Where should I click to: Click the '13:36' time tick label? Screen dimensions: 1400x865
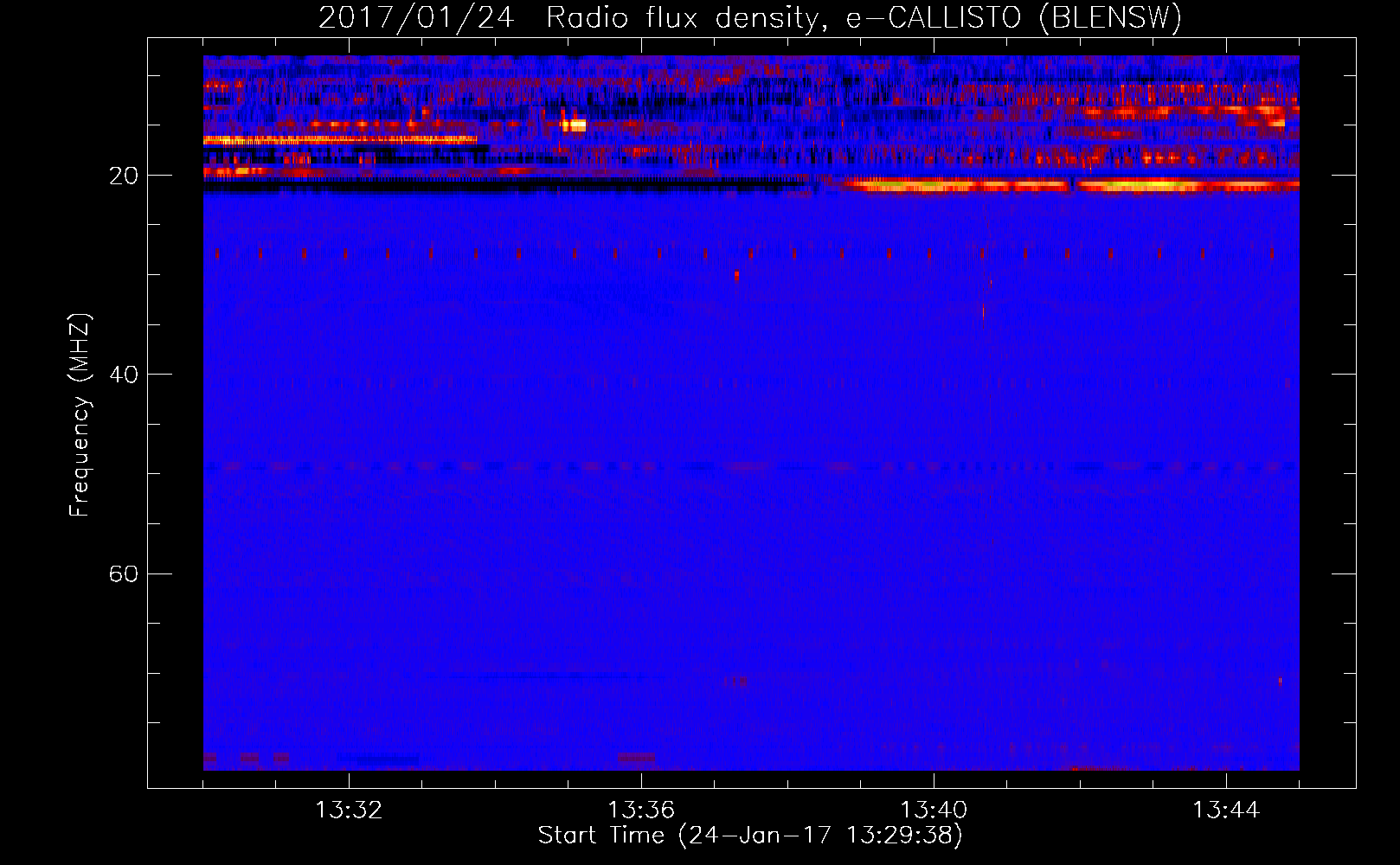tap(641, 810)
